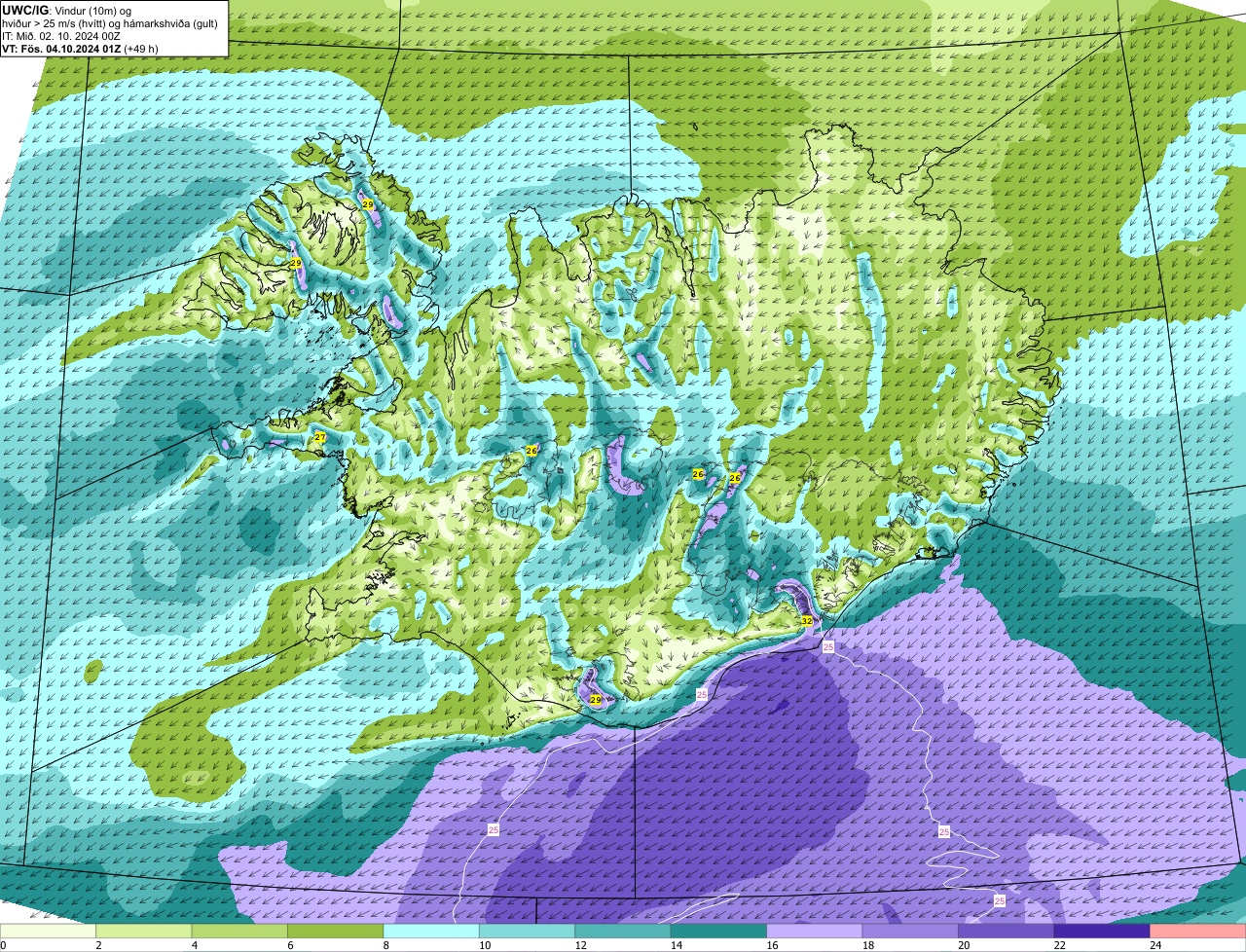Click the southernmost yellow "29" gust label near south coast
Viewport: 1246px width, 952px height.
(596, 700)
